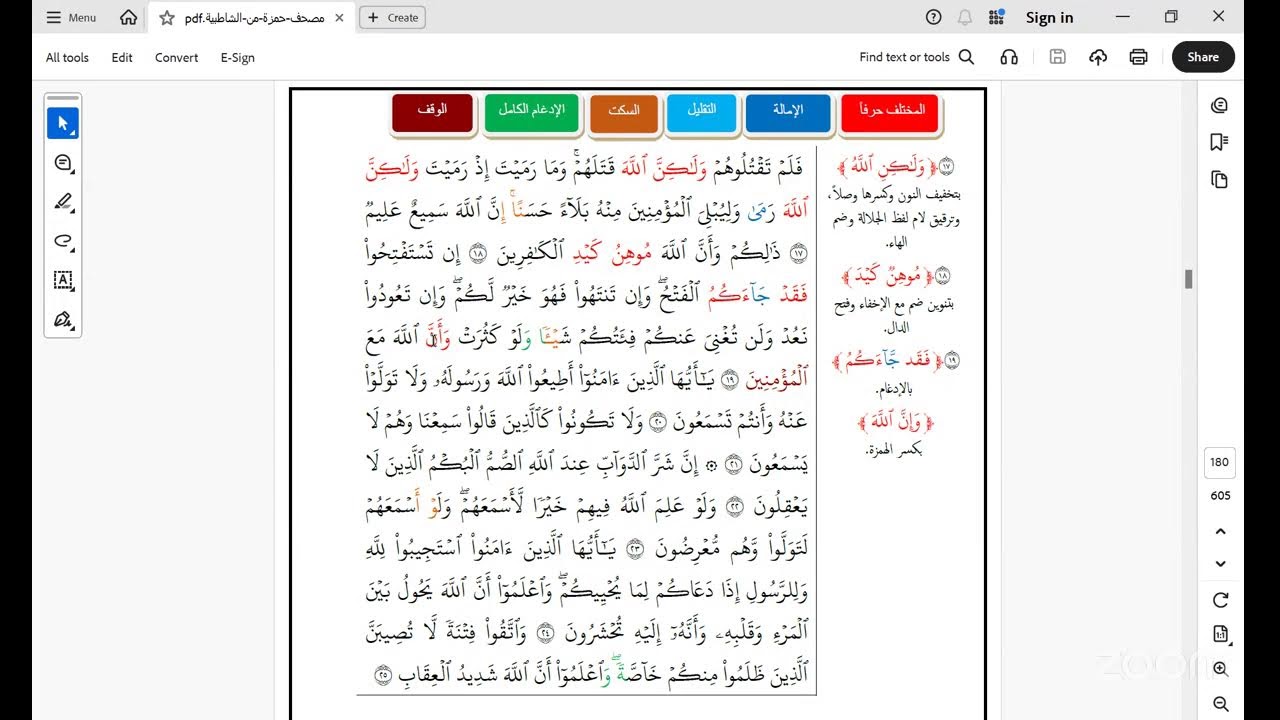Open All tools menu
1280x720 pixels.
[67, 57]
